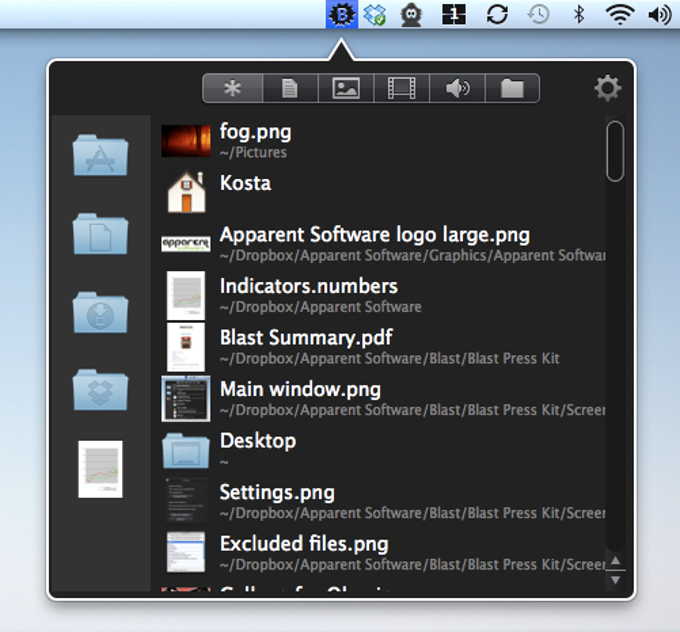Open fog.png from recent list
The height and width of the screenshot is (632, 680).
[x=255, y=131]
